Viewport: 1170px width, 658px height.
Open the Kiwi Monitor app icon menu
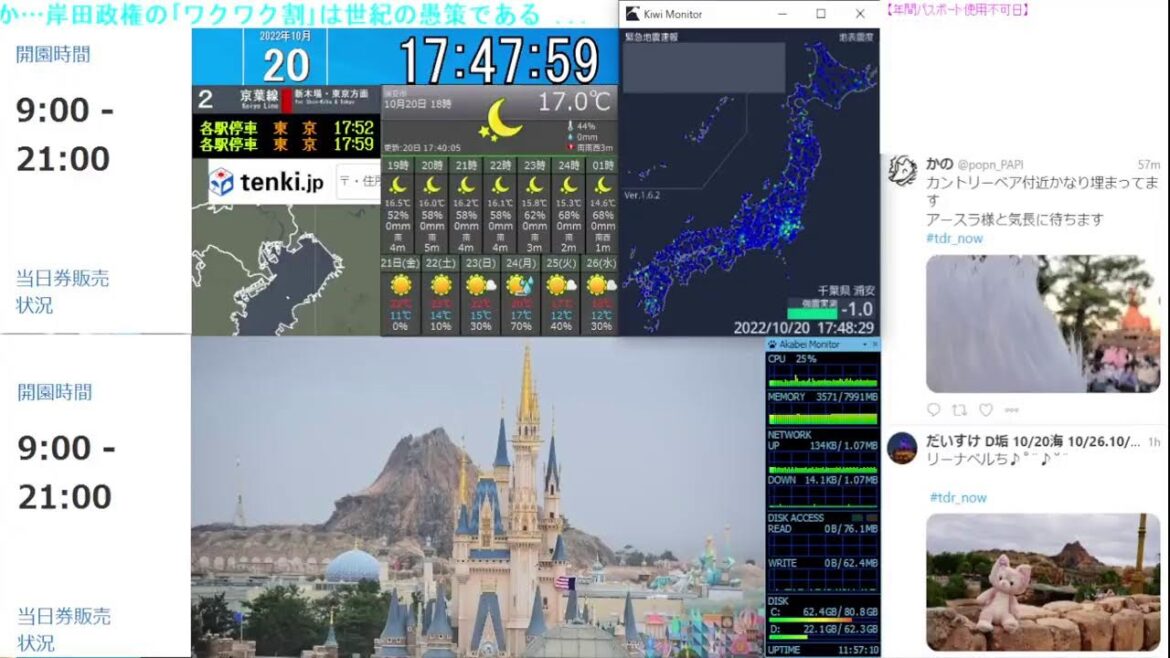631,13
